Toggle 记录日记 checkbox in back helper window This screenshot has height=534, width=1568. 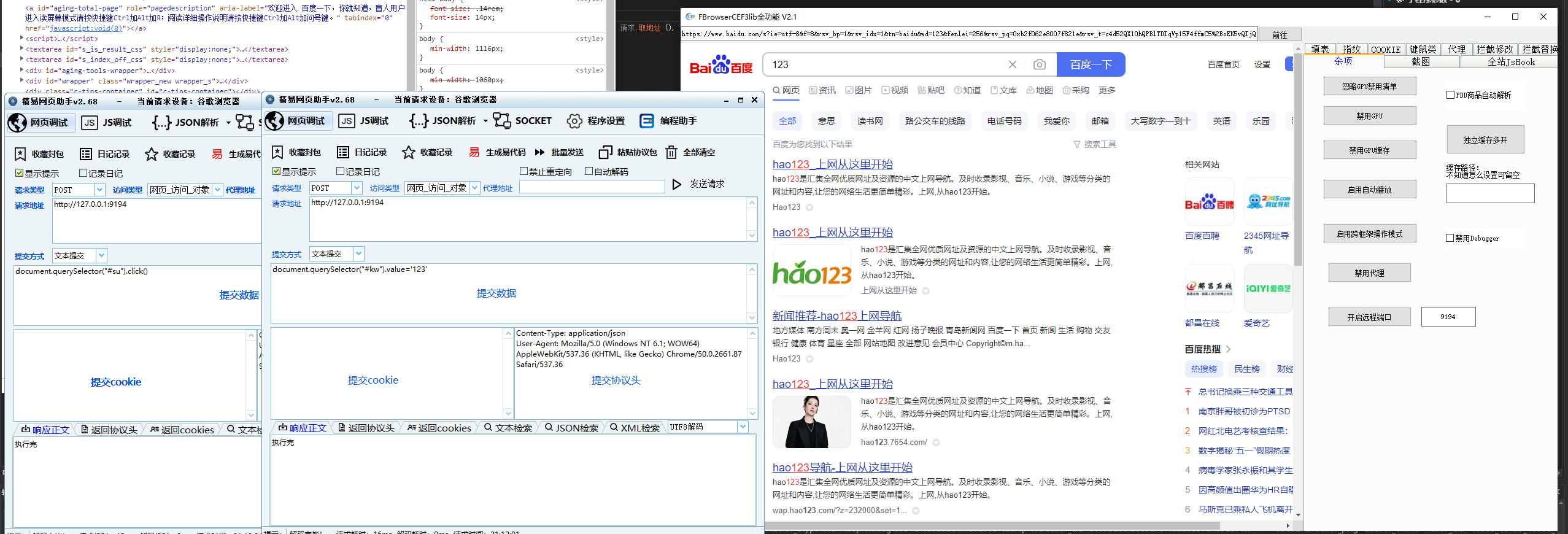click(83, 173)
